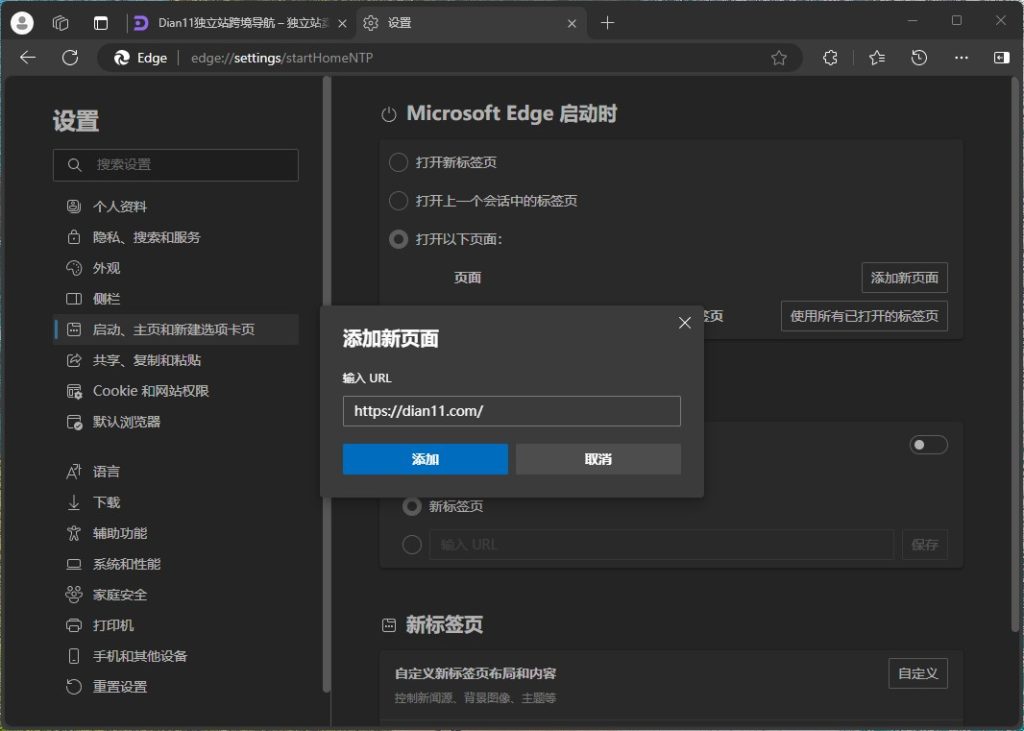Open 默认浏览器 settings
The width and height of the screenshot is (1024, 731).
click(176, 421)
